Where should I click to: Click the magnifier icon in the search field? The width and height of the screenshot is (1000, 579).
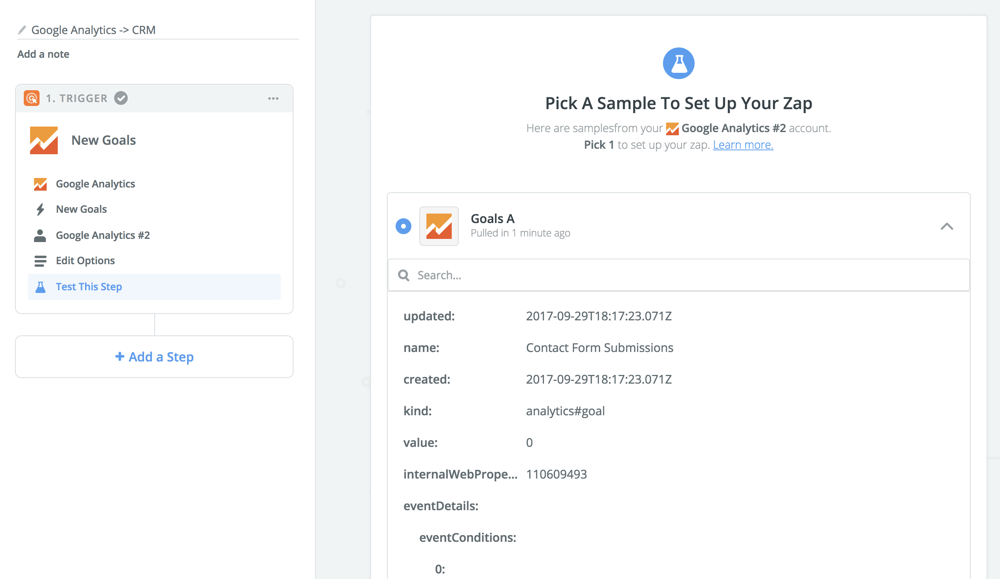click(404, 275)
